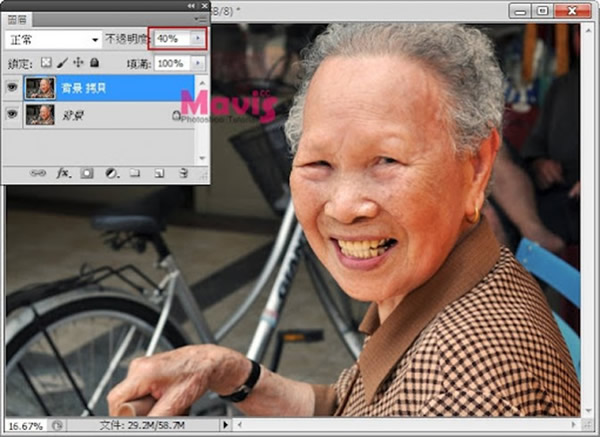The image size is (600, 437).
Task: Toggle lock all for the layer
Action: pos(93,62)
